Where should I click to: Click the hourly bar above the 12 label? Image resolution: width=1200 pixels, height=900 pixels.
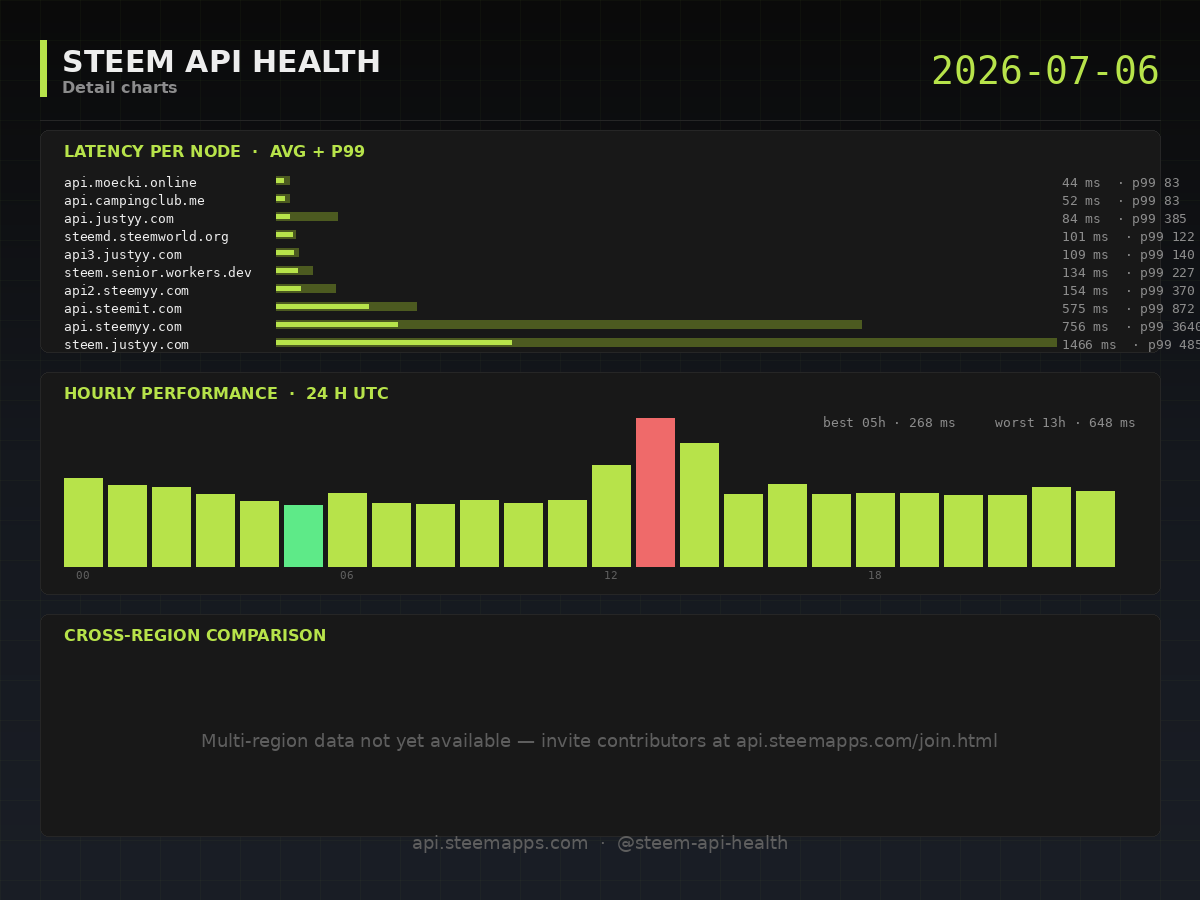(x=611, y=516)
